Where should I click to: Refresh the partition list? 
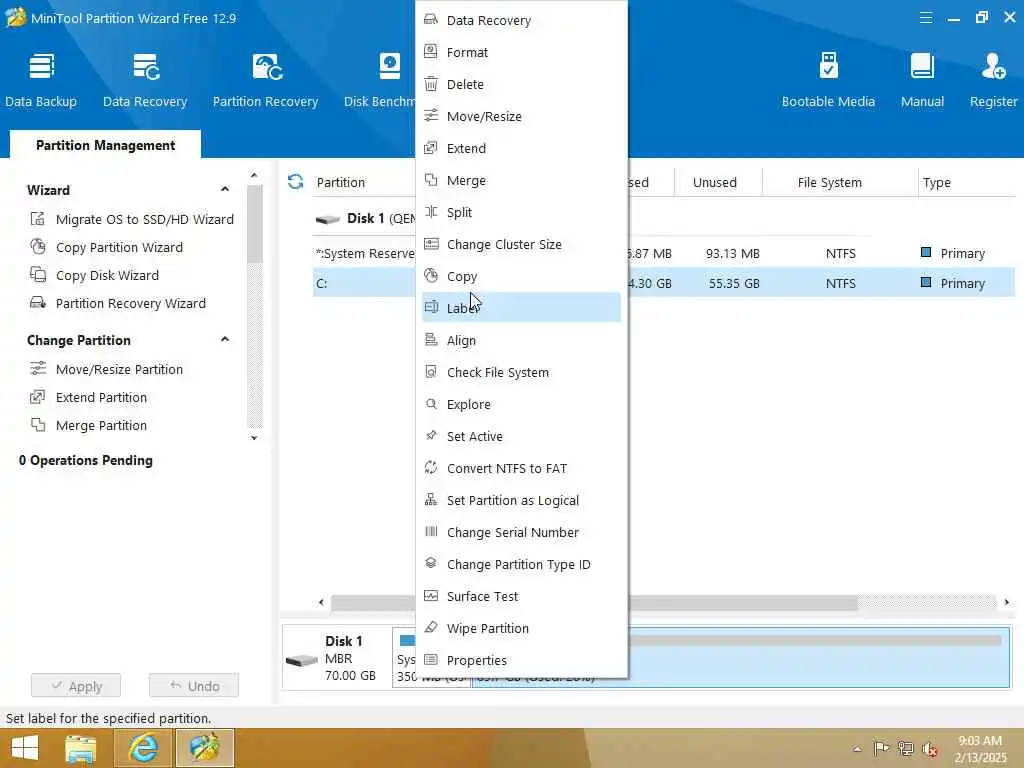(295, 182)
